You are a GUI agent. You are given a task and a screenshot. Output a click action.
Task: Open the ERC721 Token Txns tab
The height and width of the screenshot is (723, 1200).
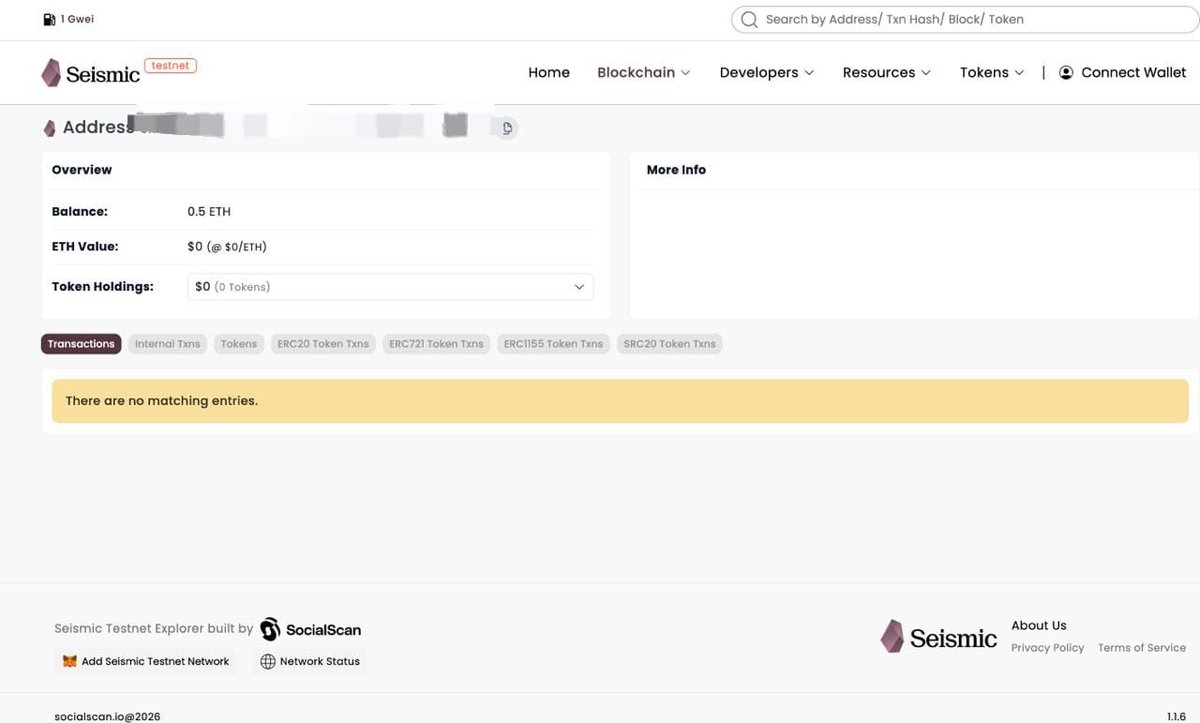pos(436,343)
